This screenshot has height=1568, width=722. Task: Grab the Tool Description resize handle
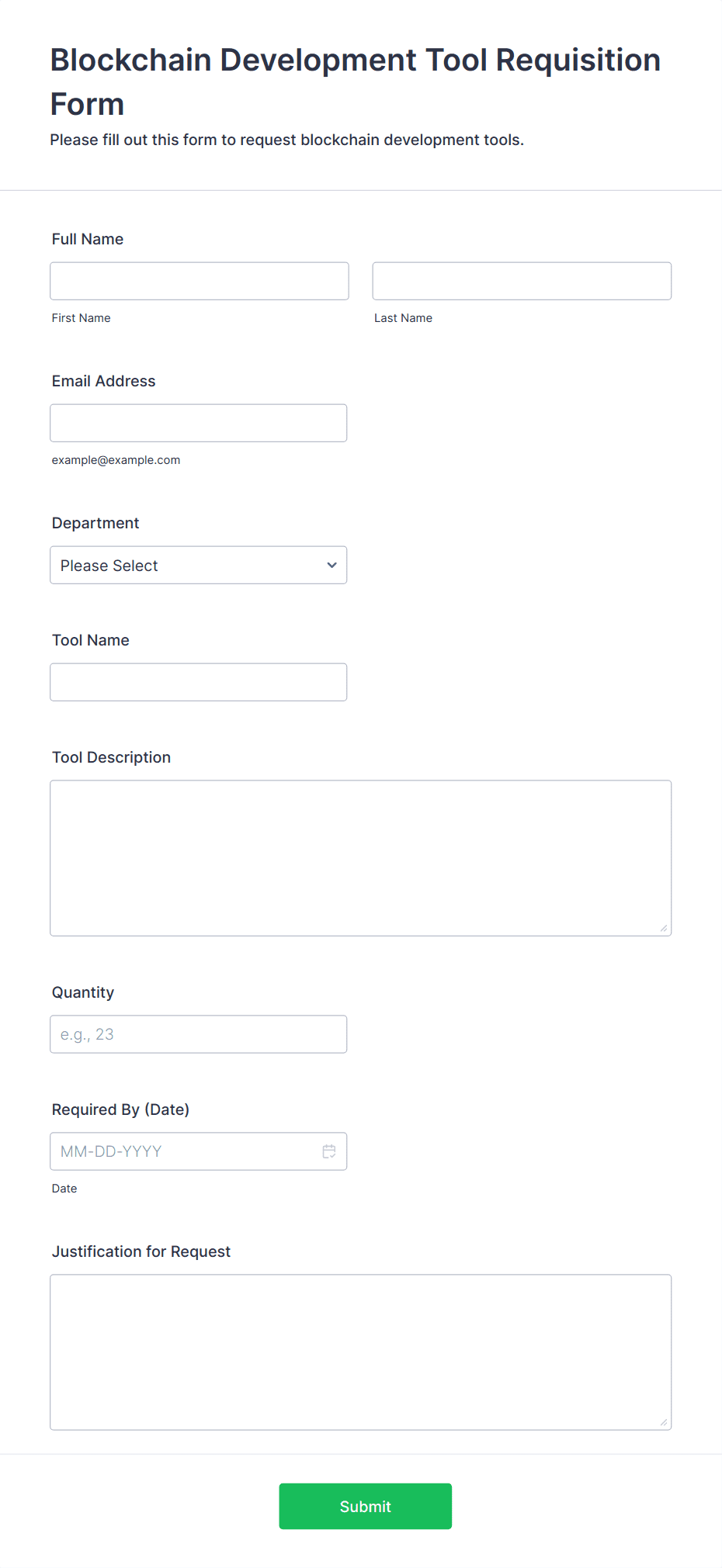(664, 928)
